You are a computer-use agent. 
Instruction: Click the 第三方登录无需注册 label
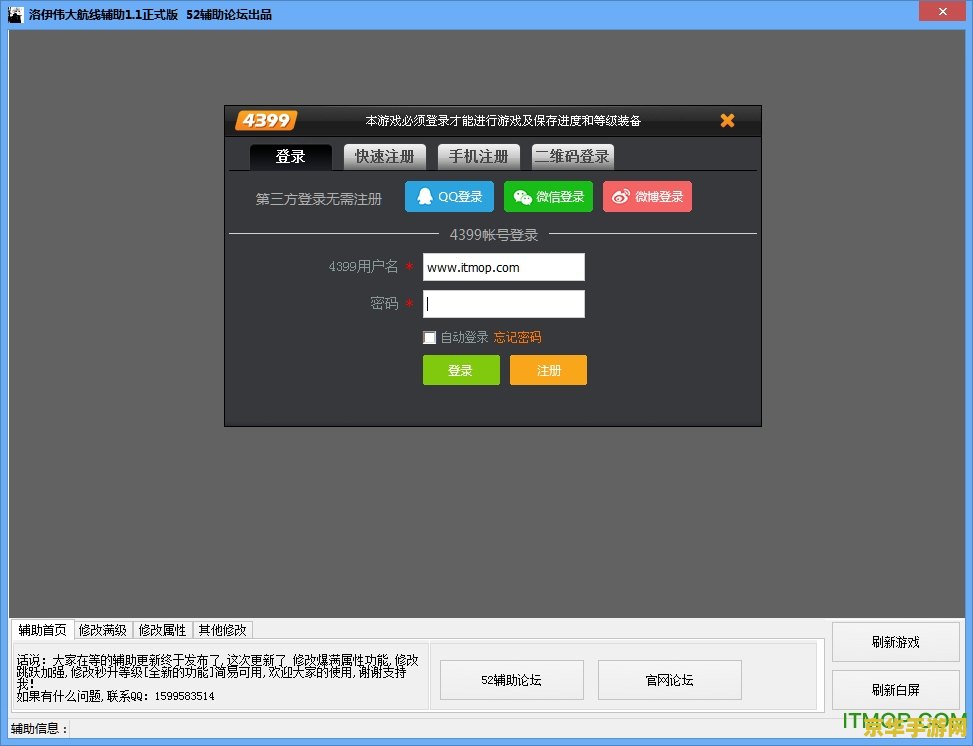click(318, 199)
